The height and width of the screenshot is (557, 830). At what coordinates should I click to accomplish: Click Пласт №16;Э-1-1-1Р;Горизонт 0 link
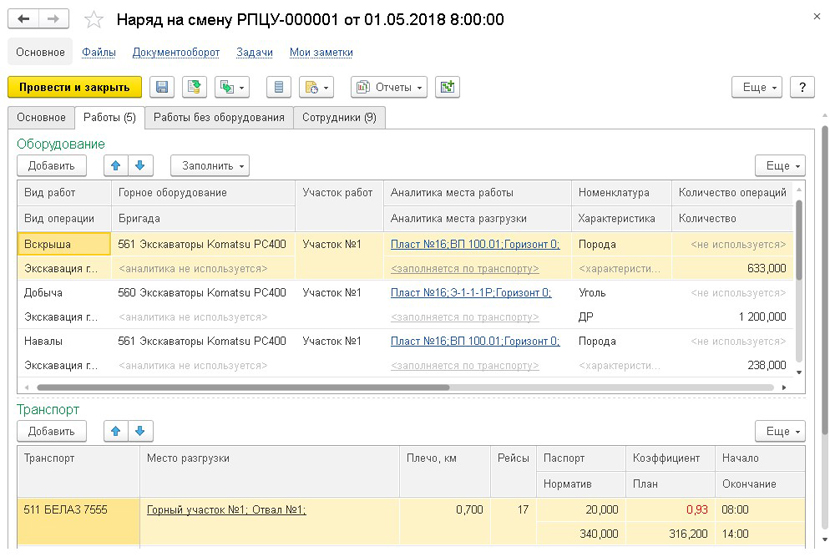[470, 293]
